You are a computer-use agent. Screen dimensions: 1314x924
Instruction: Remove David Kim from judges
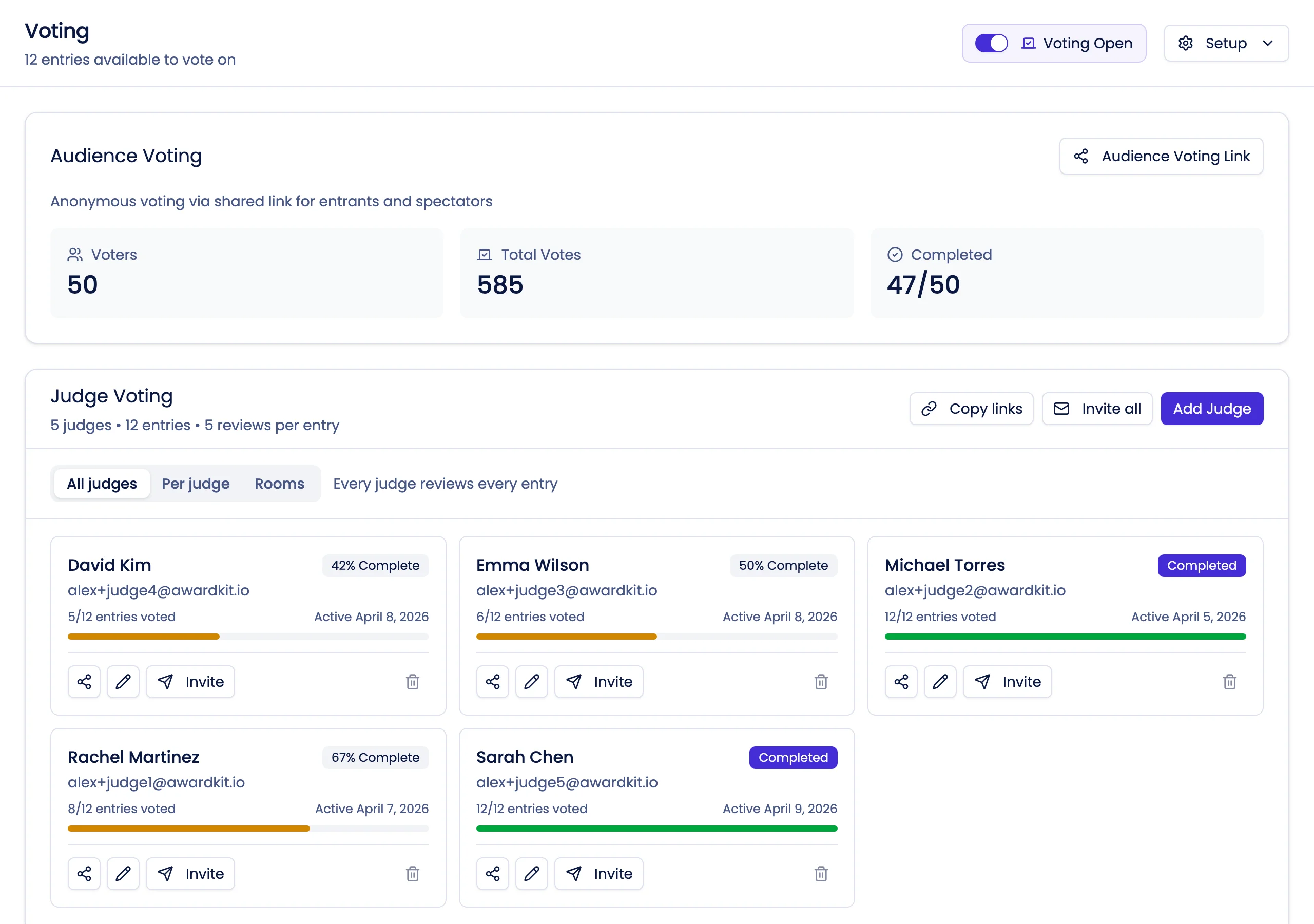click(x=413, y=682)
